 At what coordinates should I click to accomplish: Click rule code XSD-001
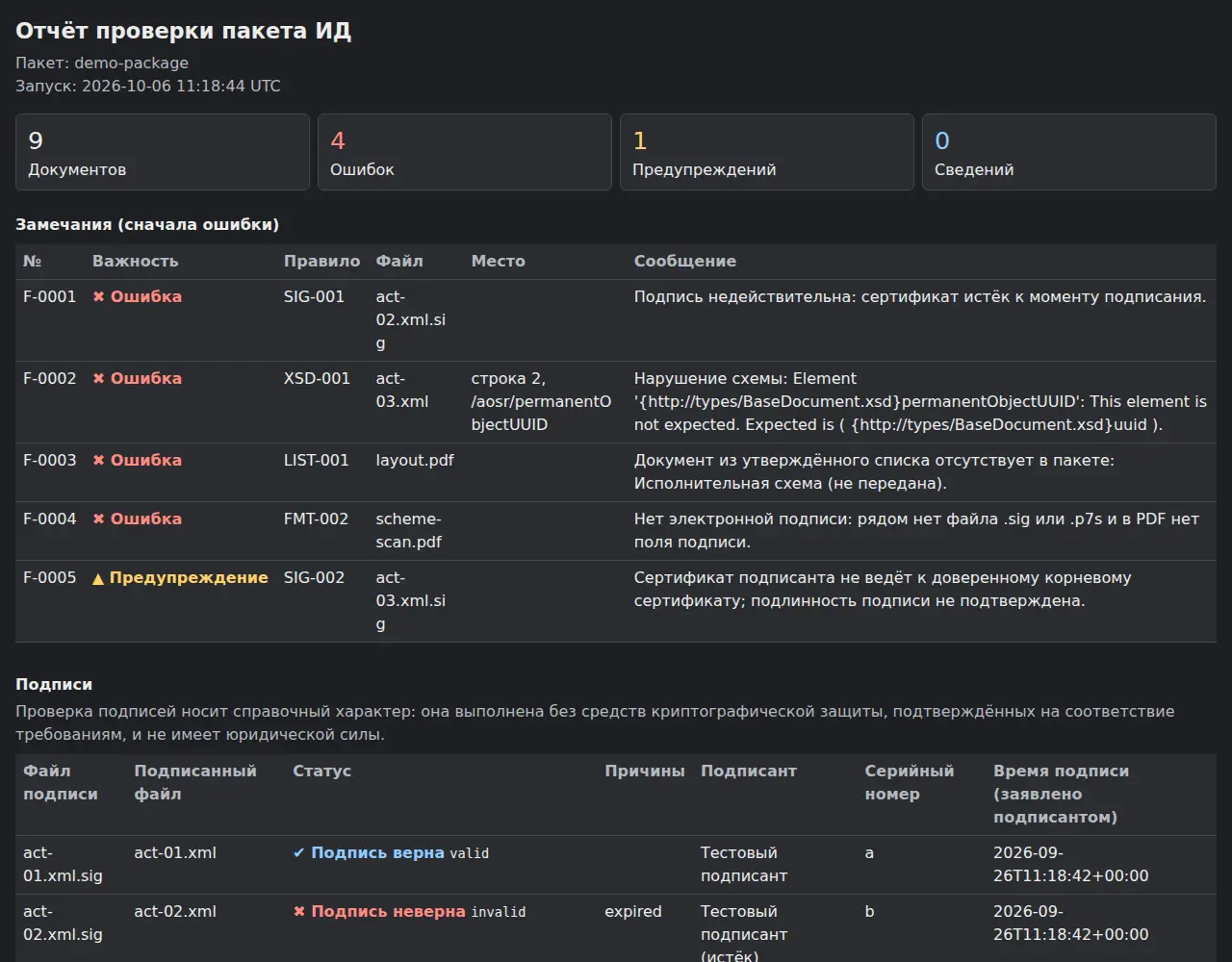click(317, 379)
